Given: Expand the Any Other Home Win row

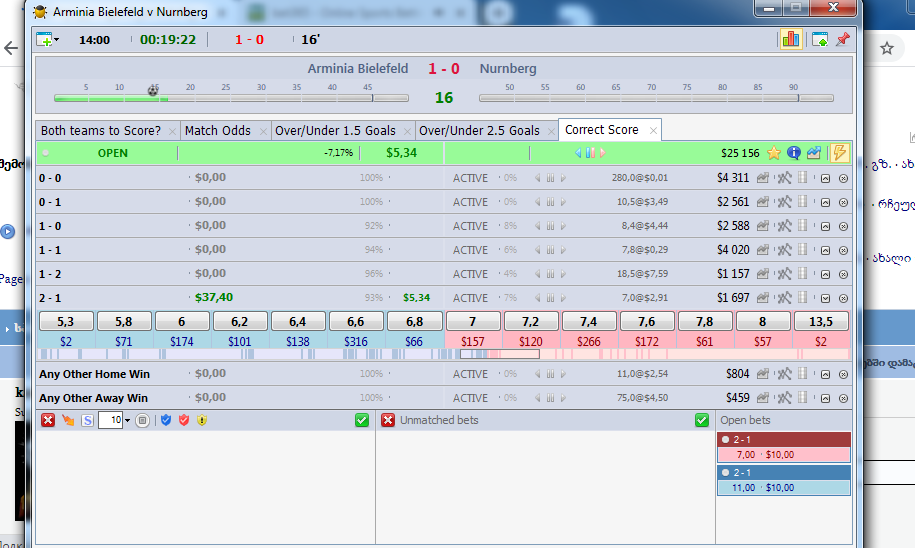Looking at the screenshot, I should (825, 375).
